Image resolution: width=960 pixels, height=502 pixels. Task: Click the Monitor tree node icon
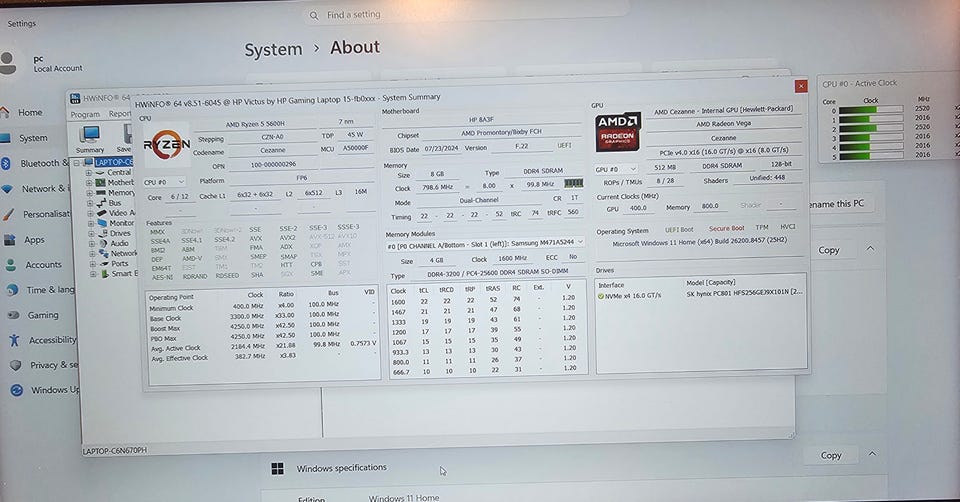(102, 223)
